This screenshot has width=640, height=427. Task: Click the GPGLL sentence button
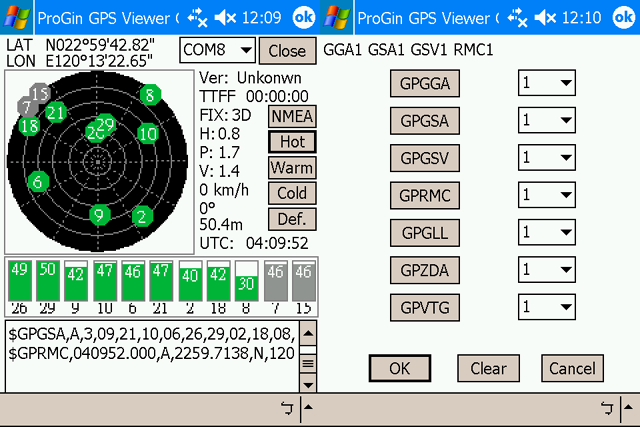coord(425,233)
